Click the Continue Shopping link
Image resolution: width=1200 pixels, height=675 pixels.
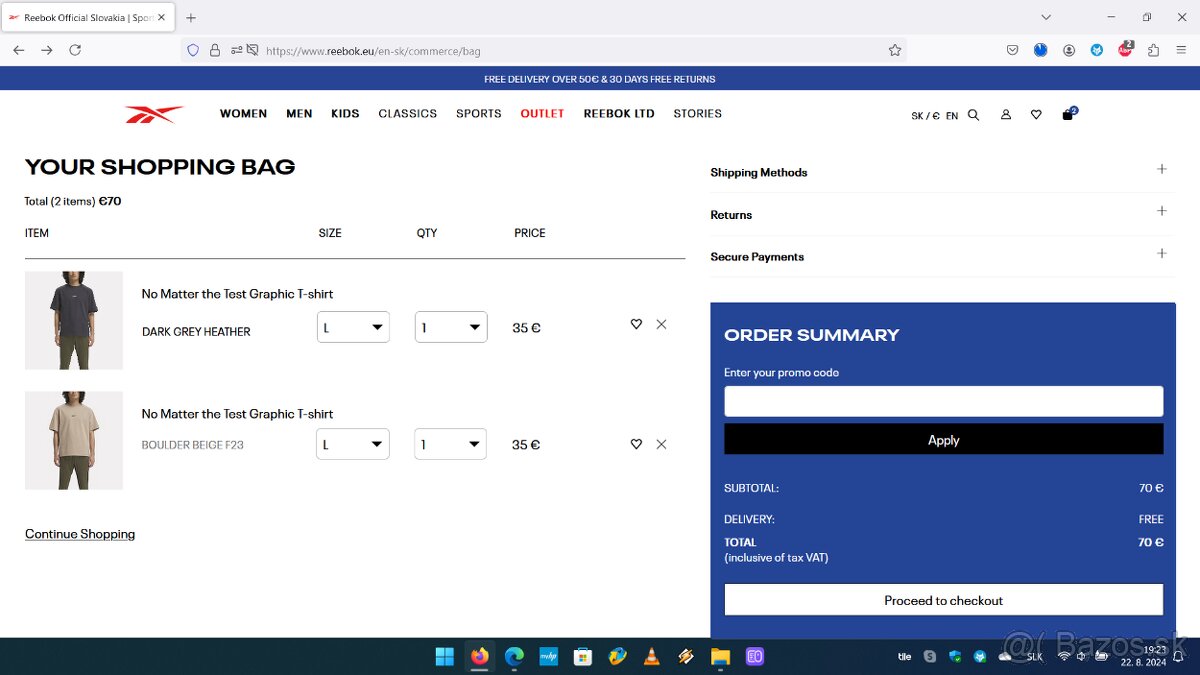point(80,534)
